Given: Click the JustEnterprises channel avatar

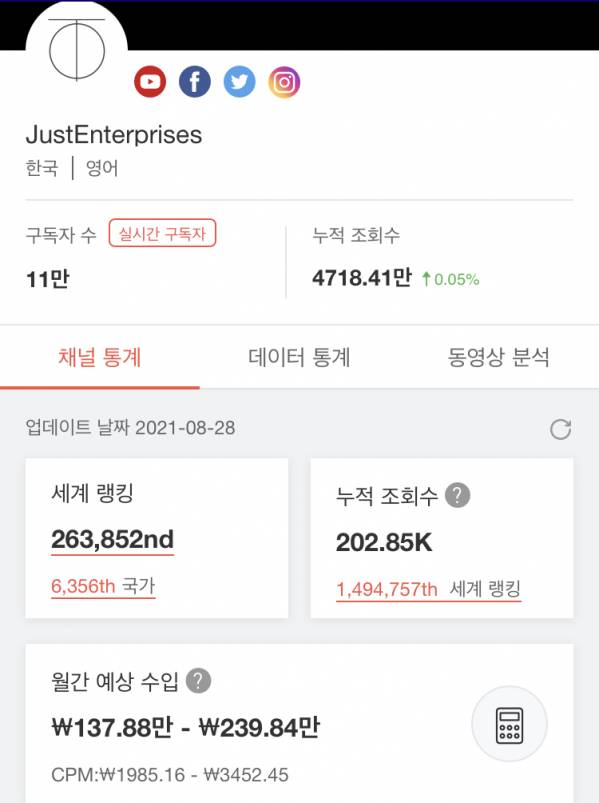Looking at the screenshot, I should pyautogui.click(x=77, y=50).
